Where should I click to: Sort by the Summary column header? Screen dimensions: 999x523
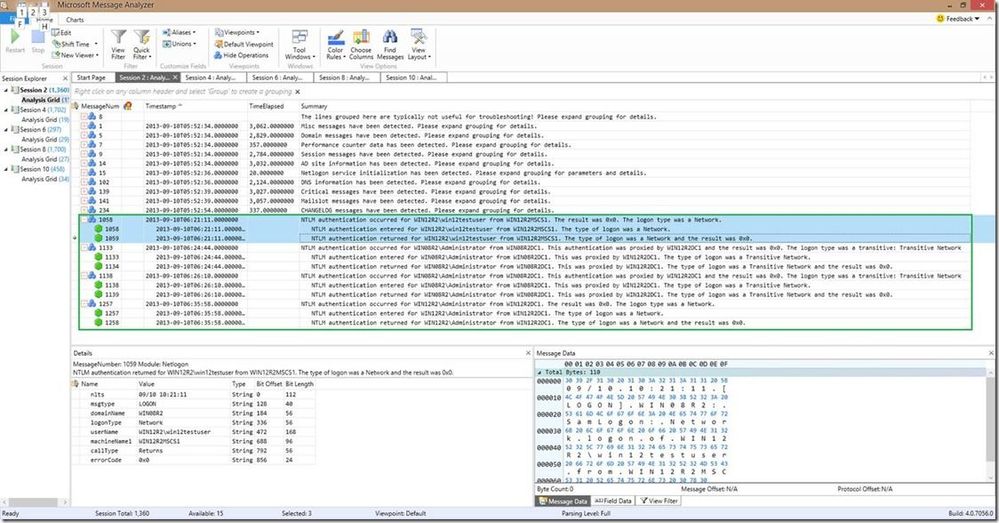(x=634, y=106)
